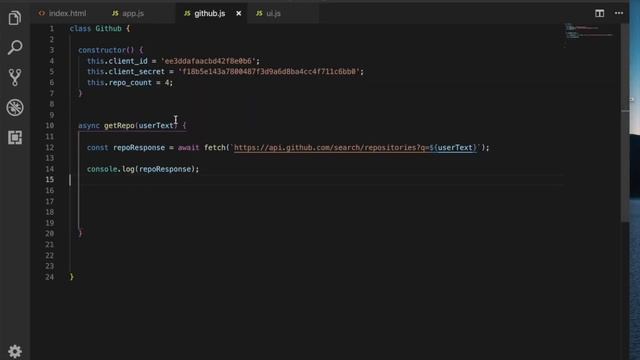Click the 'await' keyword
This screenshot has width=640, height=360.
(189, 147)
